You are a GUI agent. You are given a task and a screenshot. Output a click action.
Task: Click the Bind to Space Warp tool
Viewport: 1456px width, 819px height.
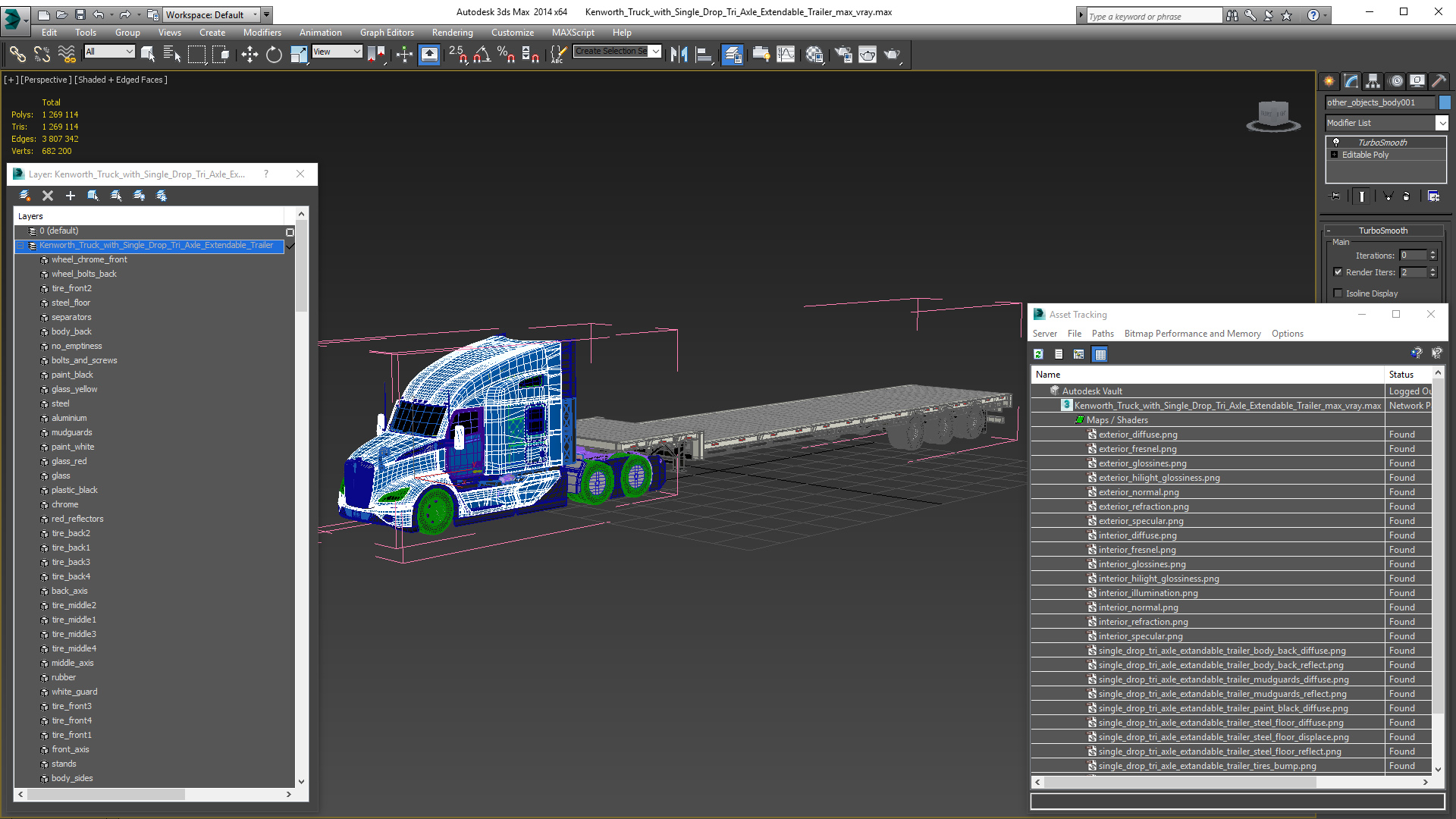click(x=67, y=54)
